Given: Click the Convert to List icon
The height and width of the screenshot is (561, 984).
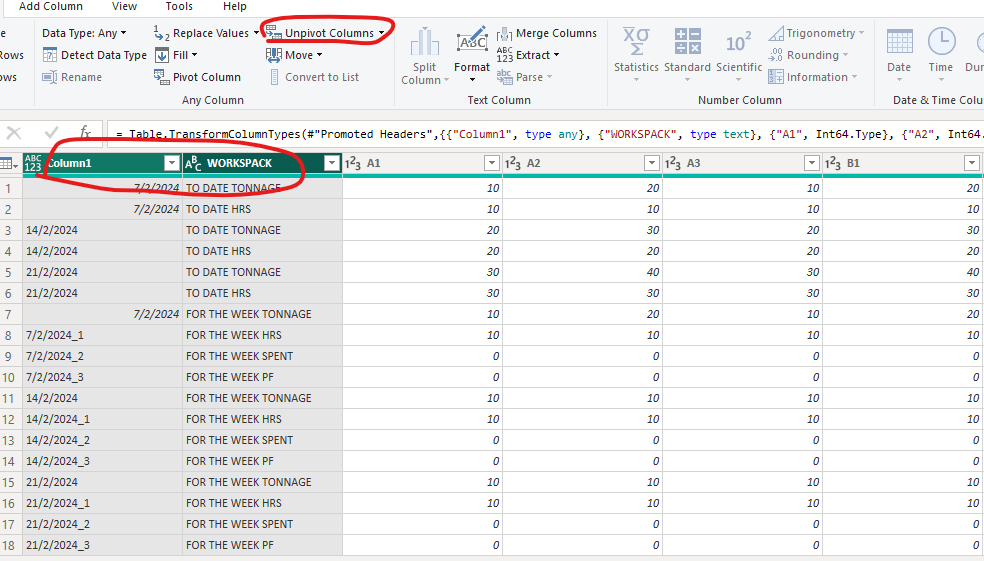Looking at the screenshot, I should pos(274,77).
